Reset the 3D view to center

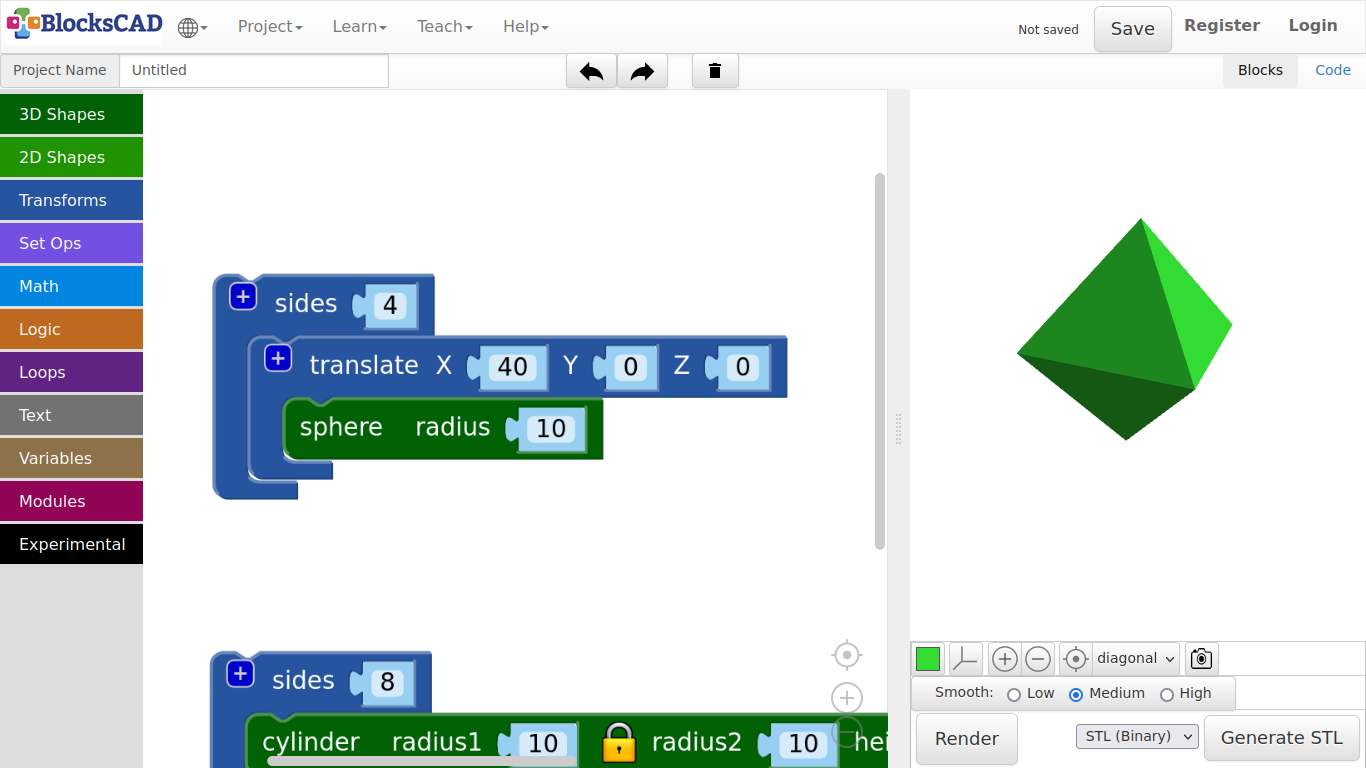click(1075, 659)
